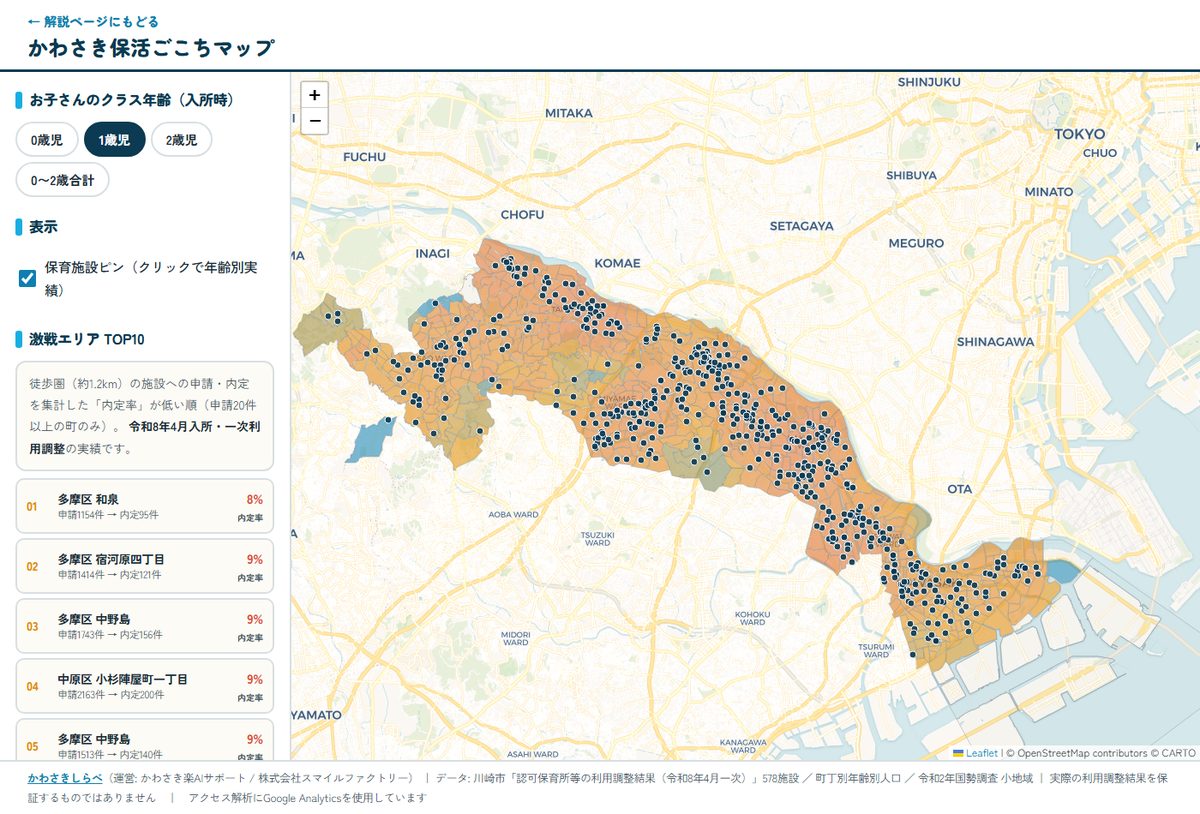Click the TSURUMI WARD map label
Image resolution: width=1200 pixels, height=814 pixels.
click(875, 650)
